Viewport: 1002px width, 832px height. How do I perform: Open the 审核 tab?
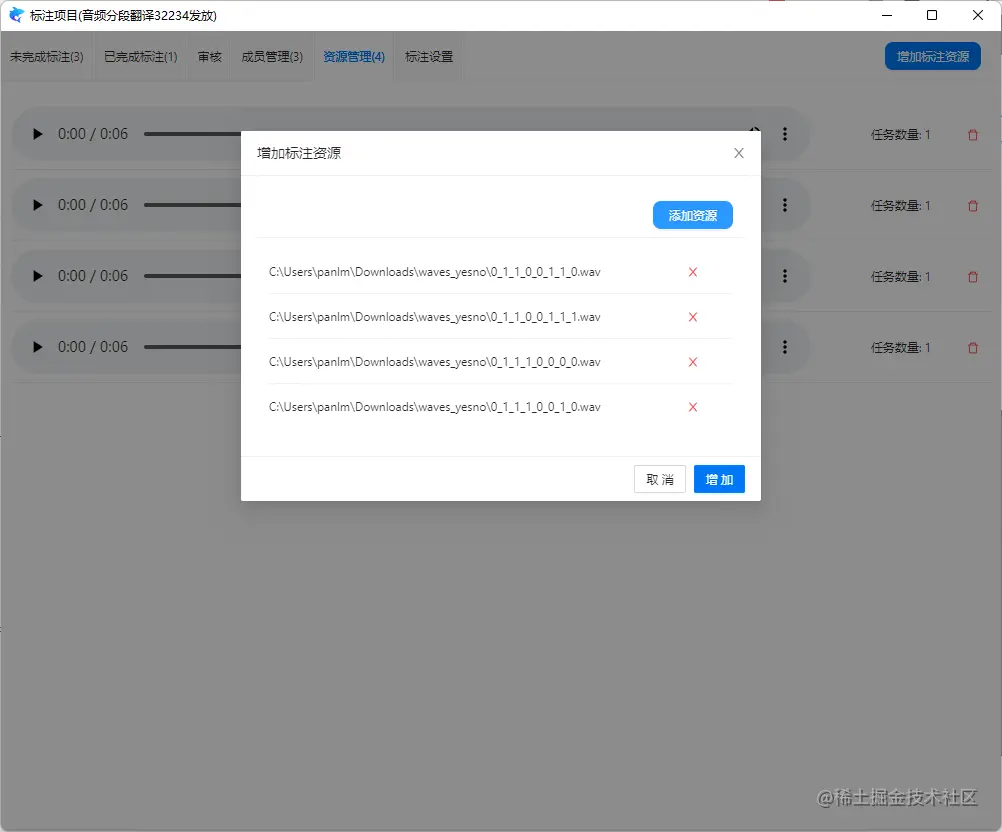(210, 57)
